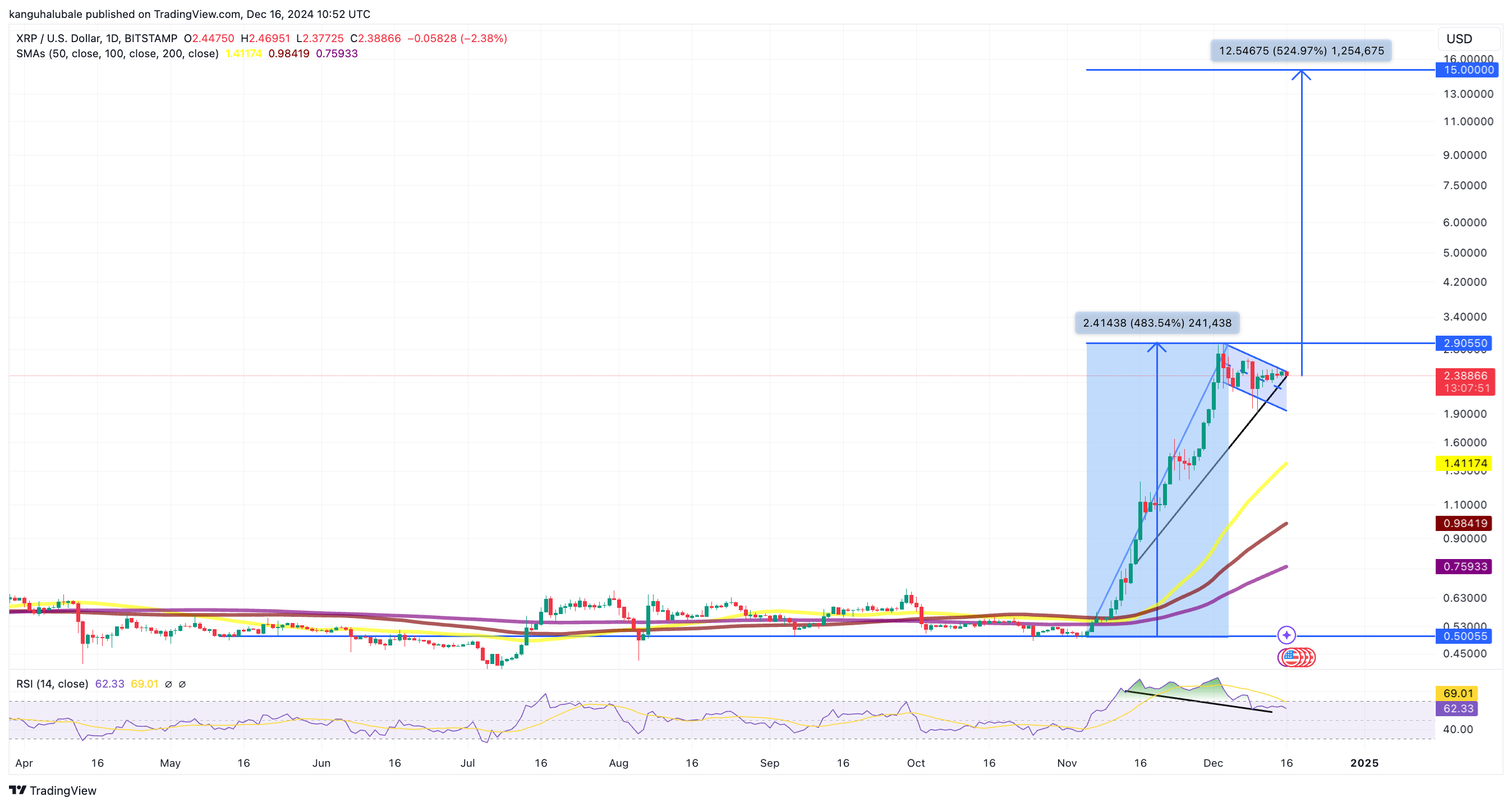The width and height of the screenshot is (1512, 806).
Task: Click the purple 0.75933 SMA price label
Action: pyautogui.click(x=1464, y=566)
